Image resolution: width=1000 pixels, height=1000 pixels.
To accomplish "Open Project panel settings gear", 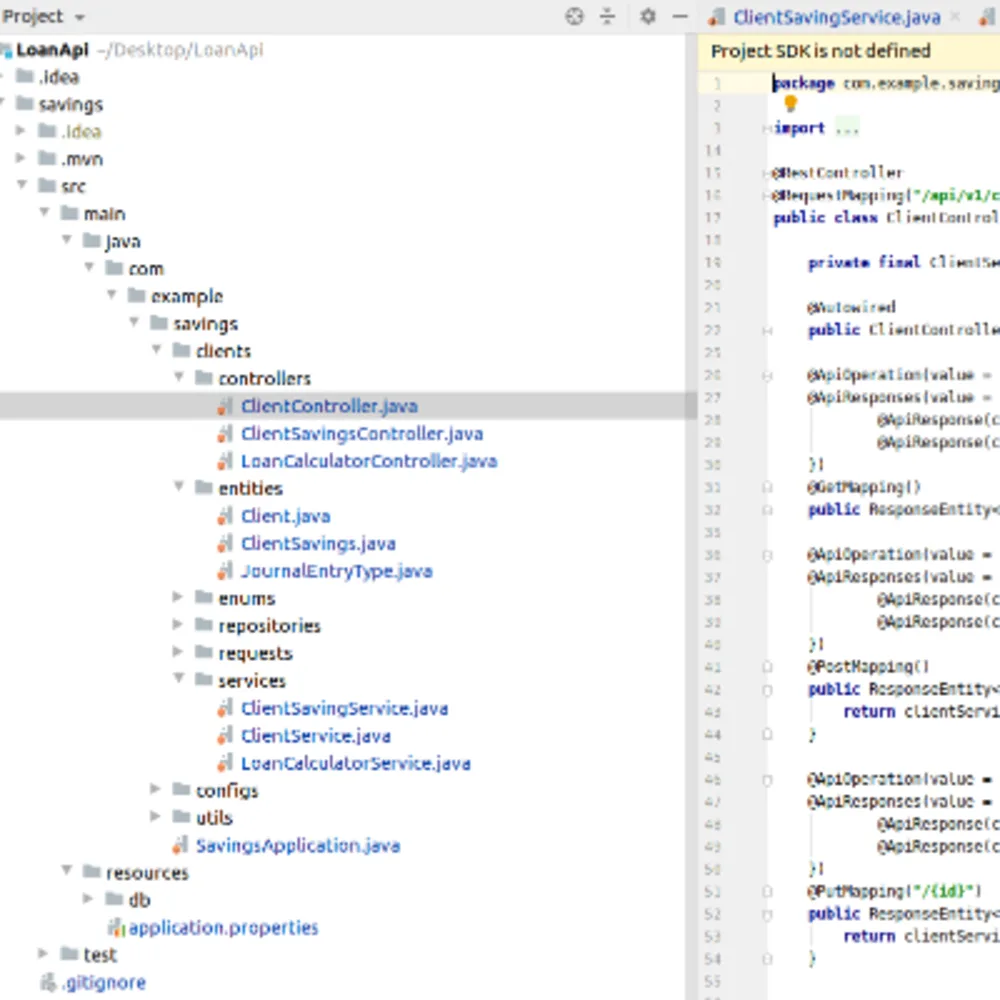I will 647,16.
